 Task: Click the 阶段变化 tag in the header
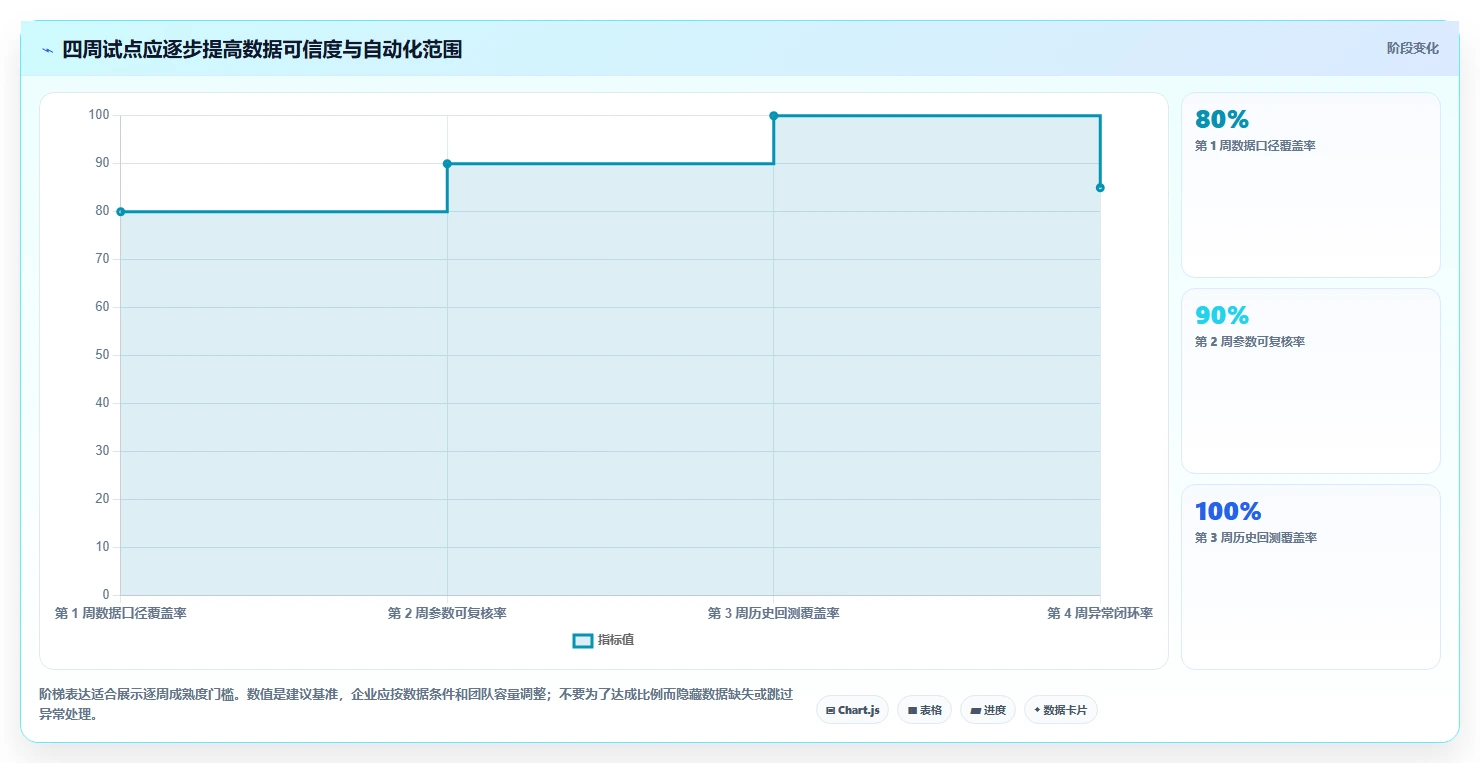[1413, 48]
